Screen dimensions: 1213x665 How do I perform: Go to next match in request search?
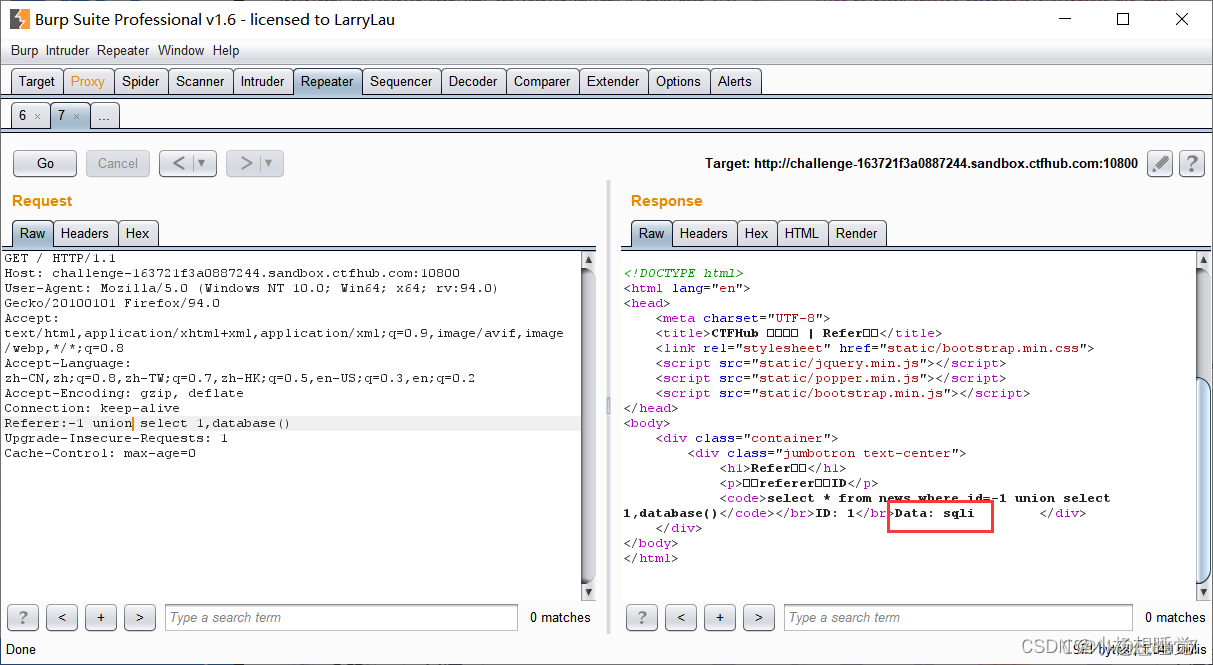pyautogui.click(x=140, y=617)
